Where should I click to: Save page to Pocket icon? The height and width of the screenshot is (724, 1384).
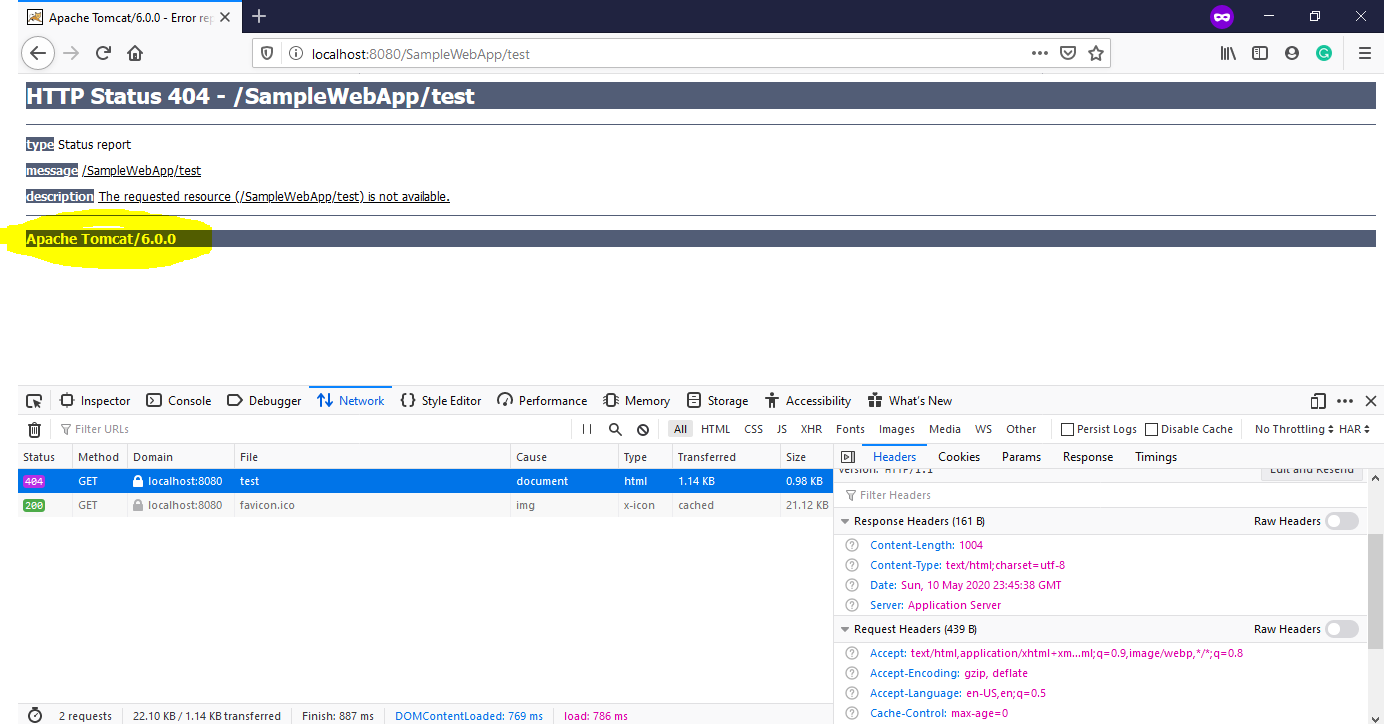[1068, 53]
